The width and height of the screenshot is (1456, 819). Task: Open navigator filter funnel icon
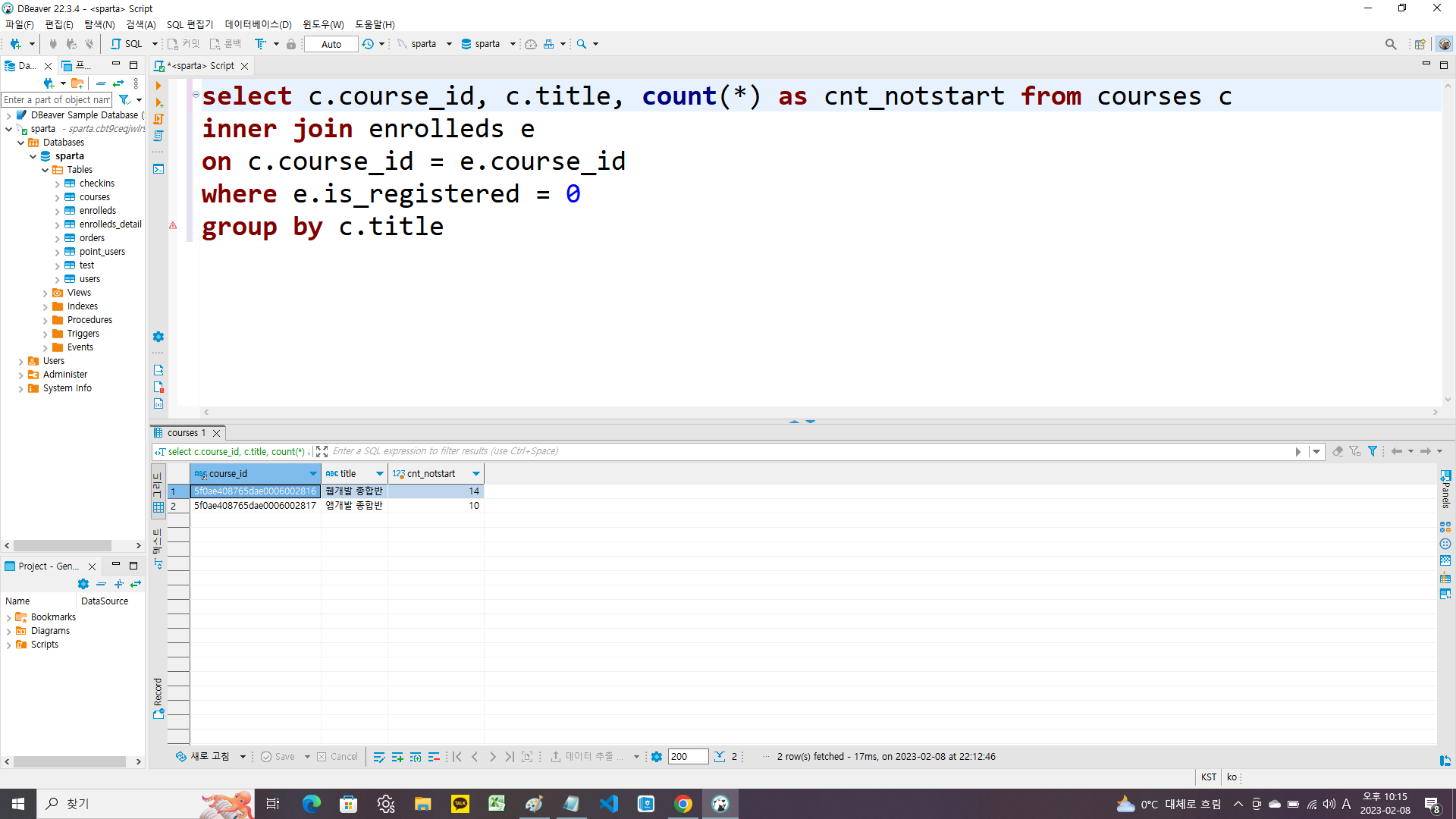[x=124, y=100]
